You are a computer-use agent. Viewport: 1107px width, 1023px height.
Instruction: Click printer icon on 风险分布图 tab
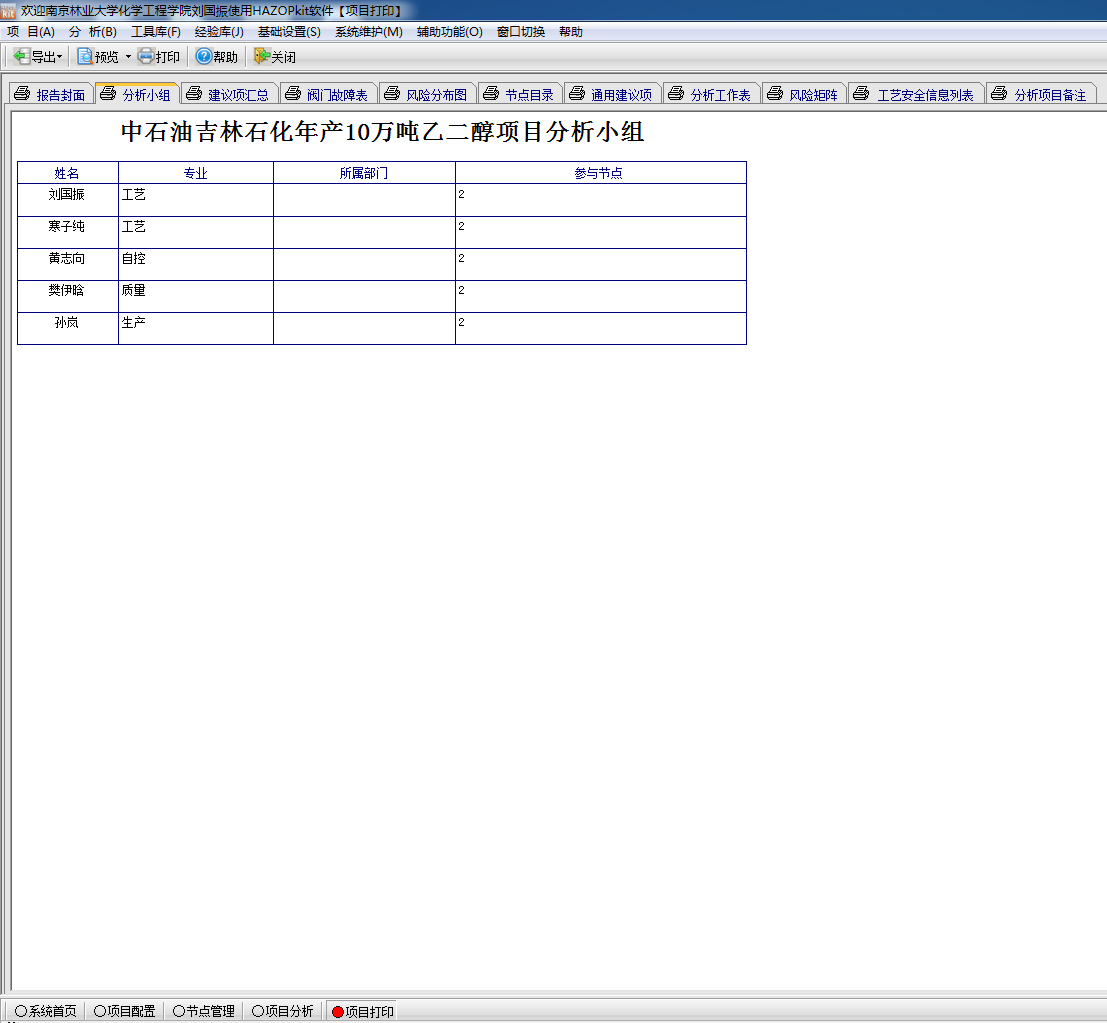click(392, 94)
